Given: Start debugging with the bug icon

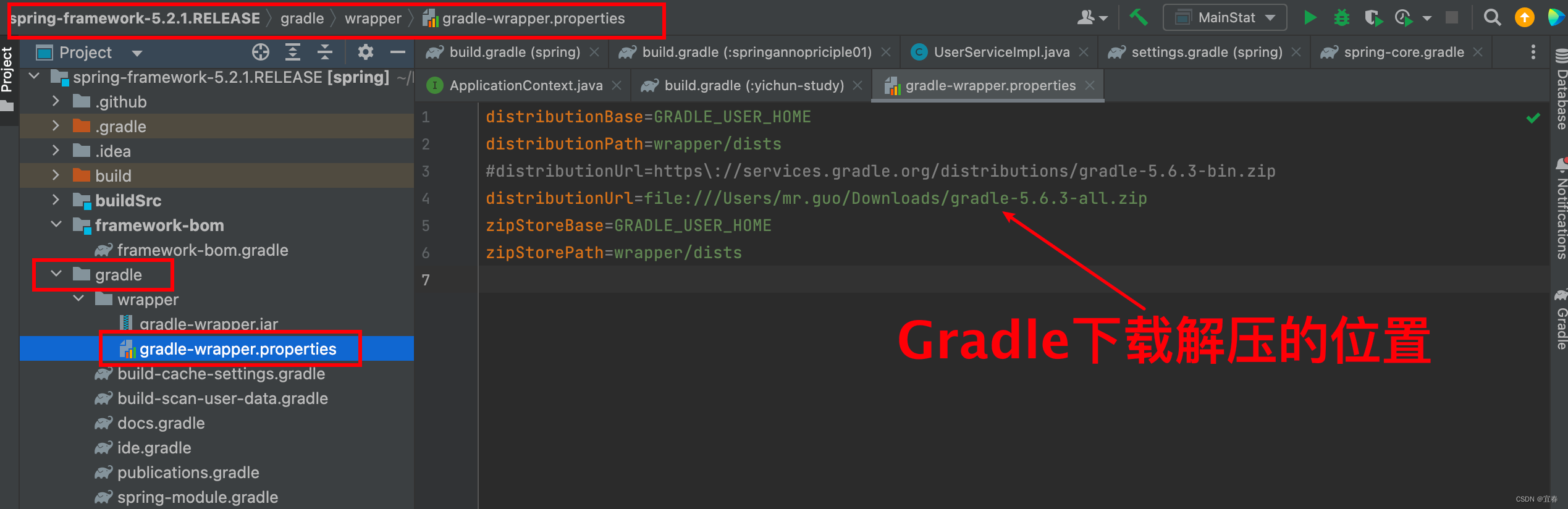Looking at the screenshot, I should tap(1341, 17).
